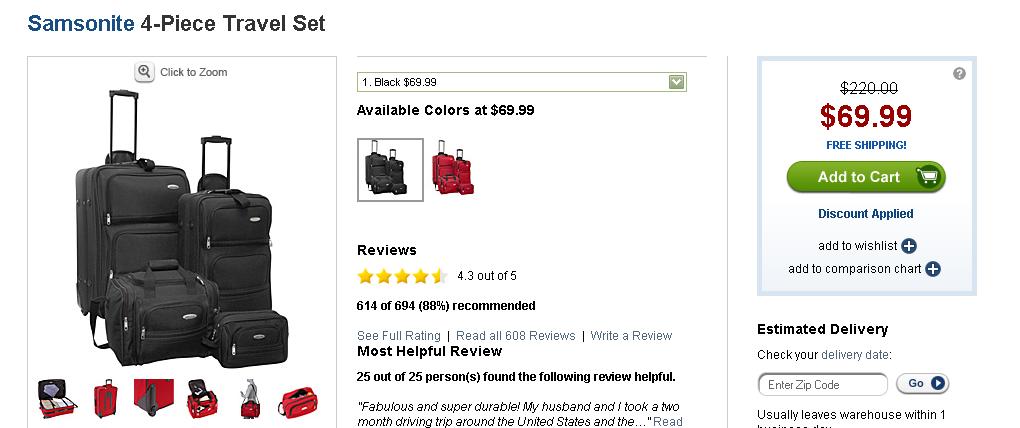Show the suitcase wheel close-up thumbnail
Image resolution: width=1020 pixels, height=428 pixels.
pos(153,400)
